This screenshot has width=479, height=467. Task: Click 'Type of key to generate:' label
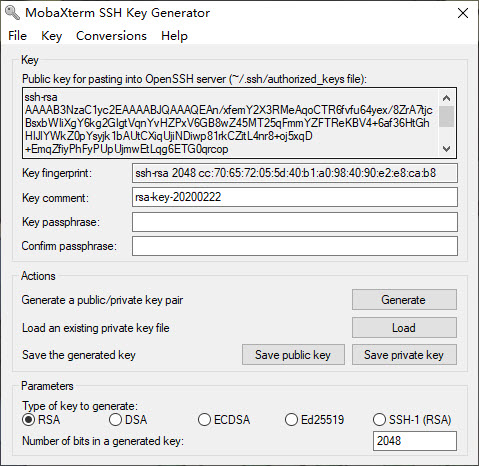coord(80,406)
